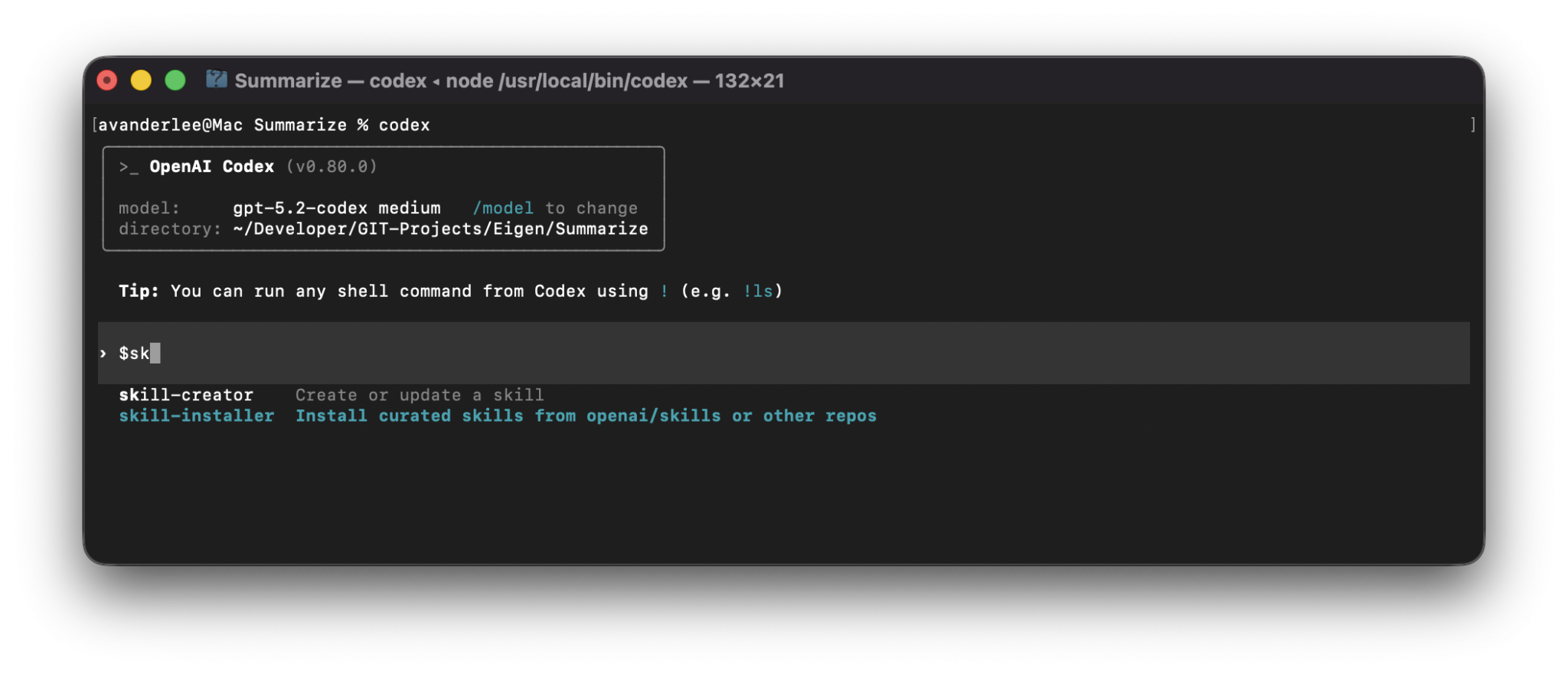1568x675 pixels.
Task: Click the folder proxy icon in title bar
Action: (x=216, y=80)
